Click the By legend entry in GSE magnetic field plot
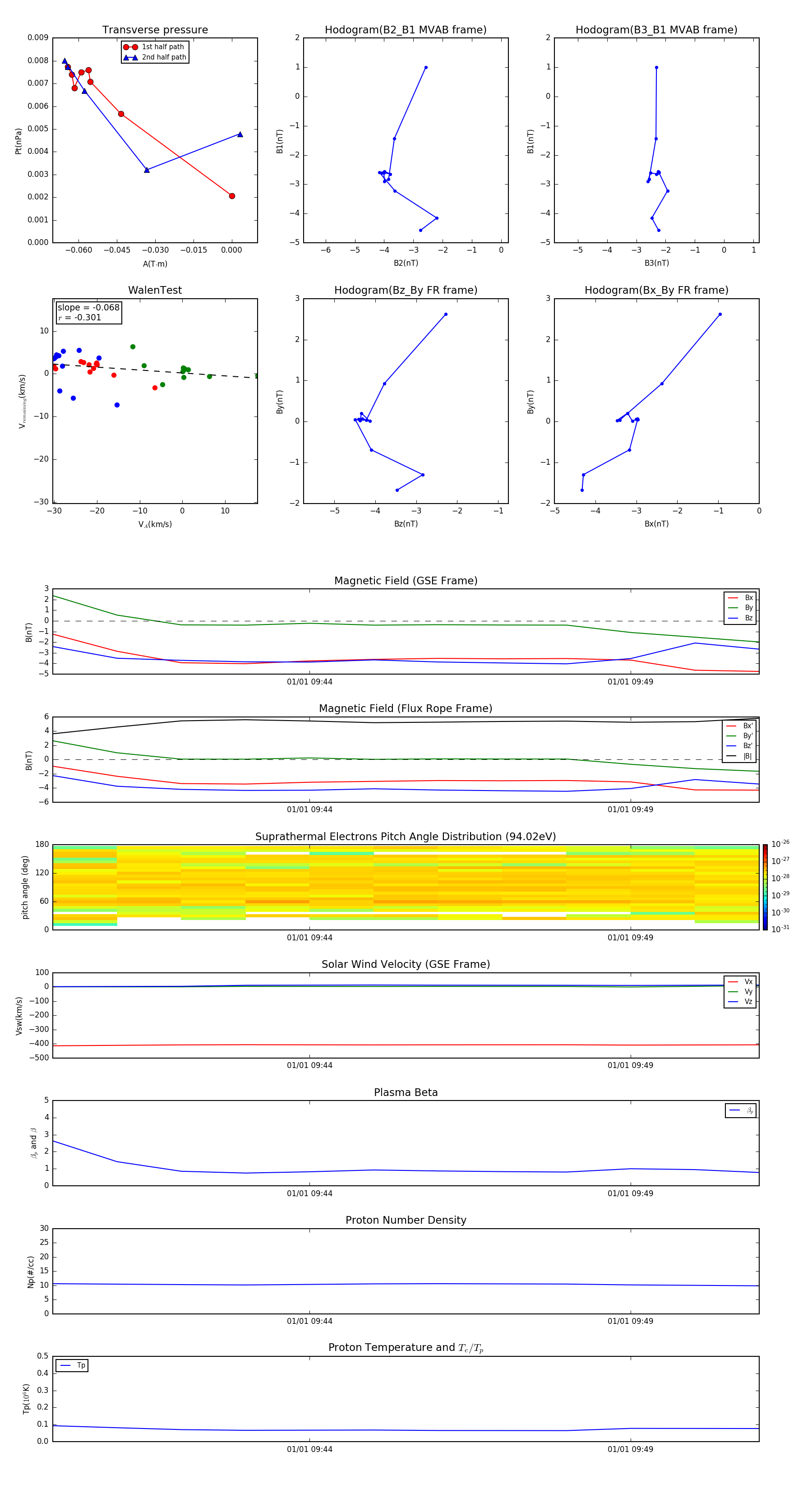Viewport: 812px width, 1489px height. point(740,607)
